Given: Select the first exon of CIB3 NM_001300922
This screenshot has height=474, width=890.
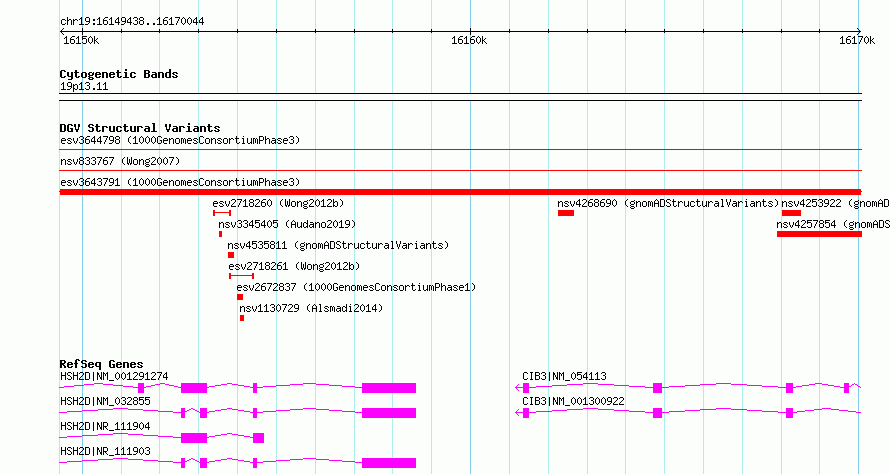Looking at the screenshot, I should [x=526, y=413].
